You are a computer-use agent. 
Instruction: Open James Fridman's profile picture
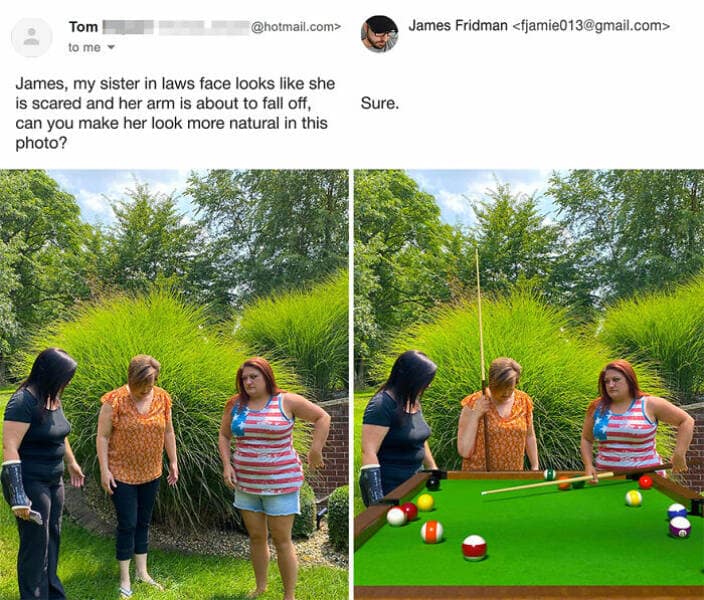[x=379, y=34]
